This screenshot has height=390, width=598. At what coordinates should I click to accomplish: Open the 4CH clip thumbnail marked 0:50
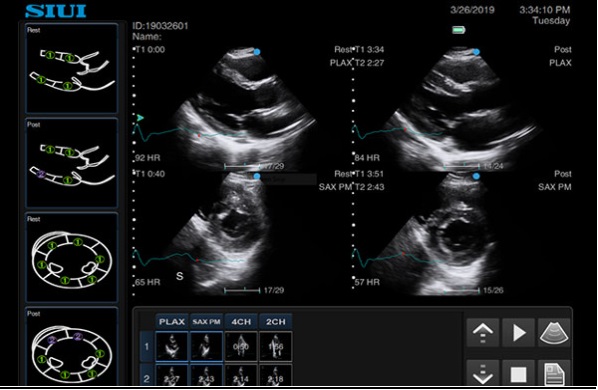point(241,347)
